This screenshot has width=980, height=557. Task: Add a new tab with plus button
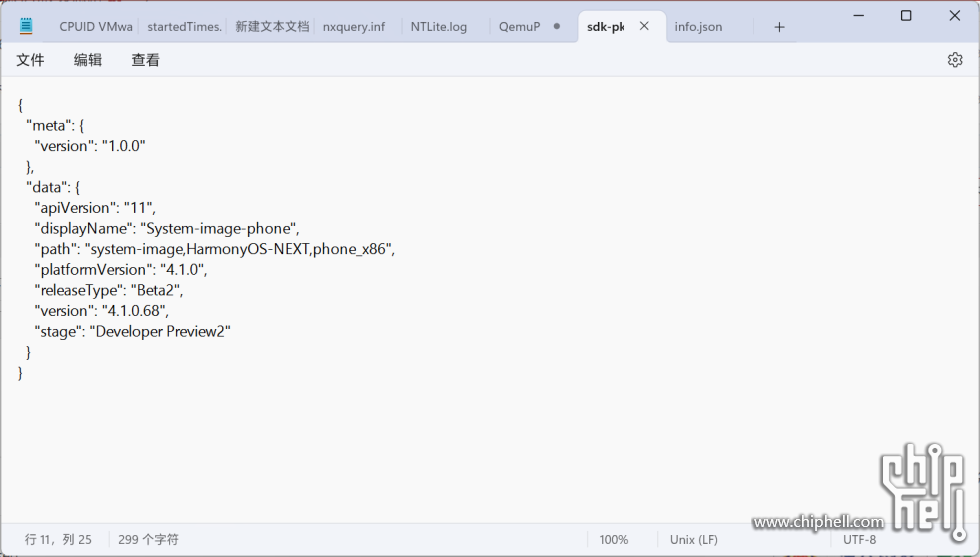tap(779, 27)
